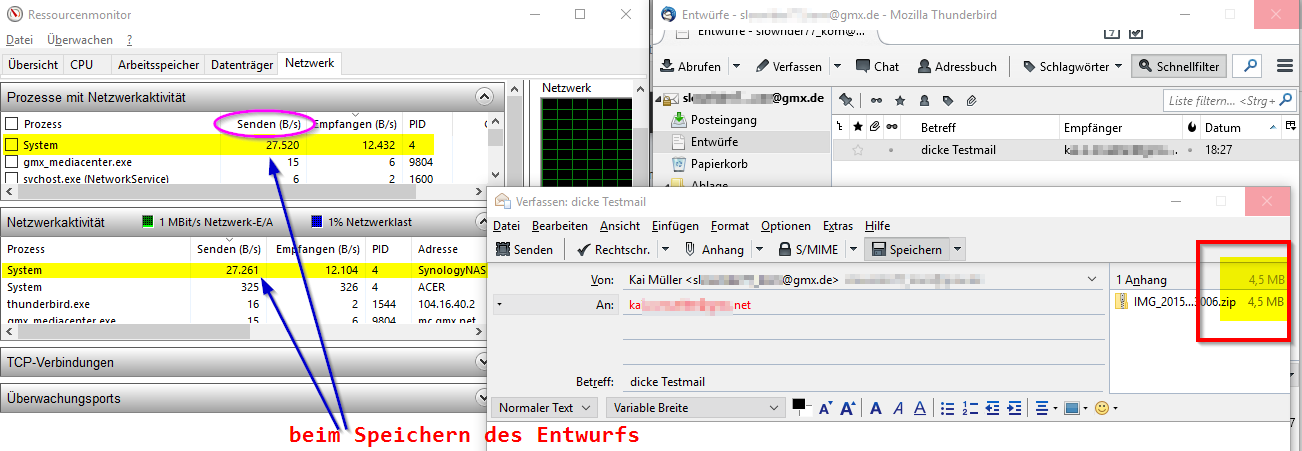
Task: Open the insert image dropdown icon
Action: [x=1076, y=408]
